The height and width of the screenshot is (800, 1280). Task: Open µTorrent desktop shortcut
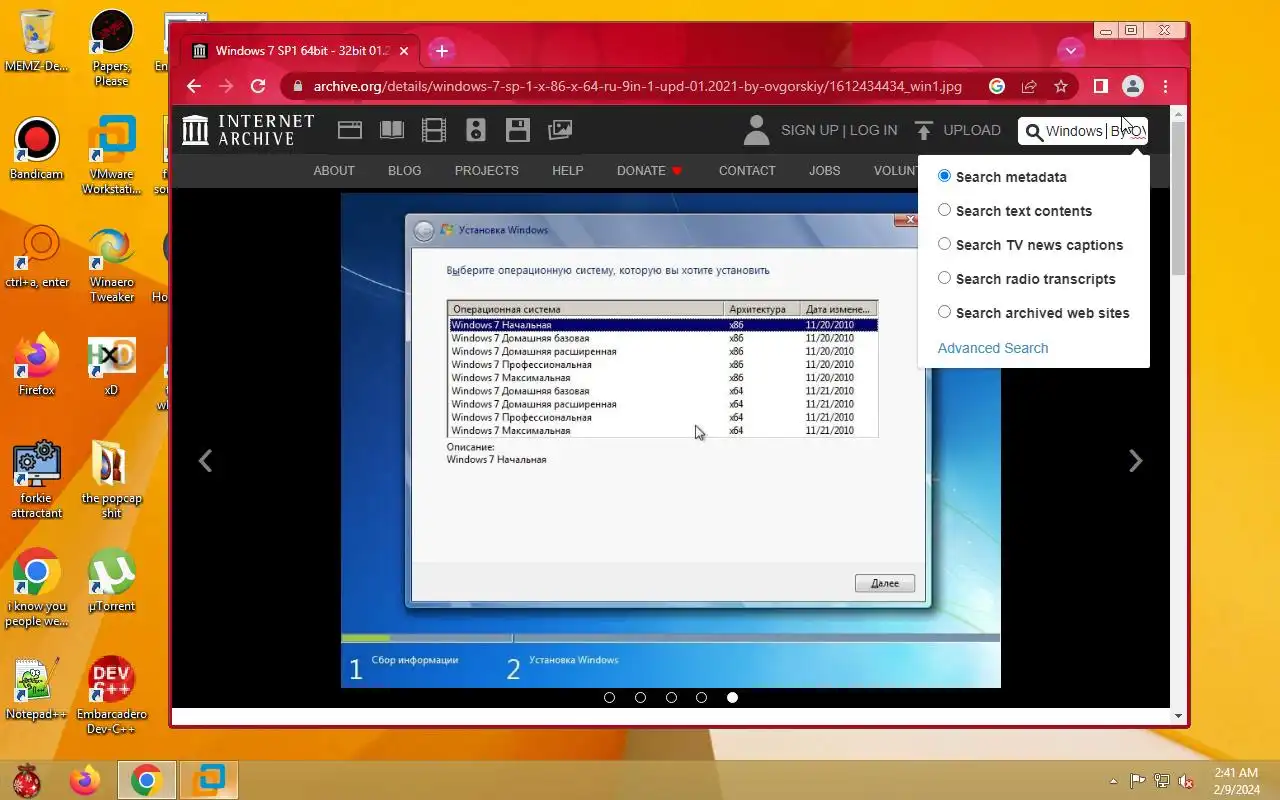[111, 582]
